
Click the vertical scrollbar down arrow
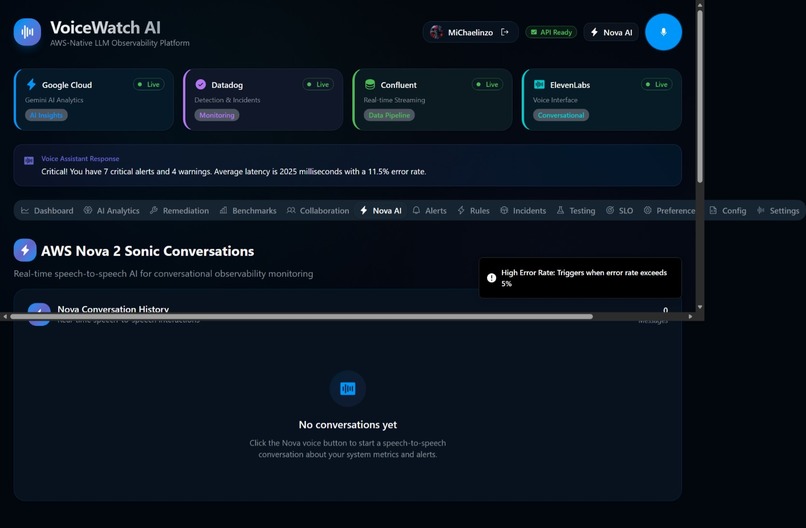(700, 307)
